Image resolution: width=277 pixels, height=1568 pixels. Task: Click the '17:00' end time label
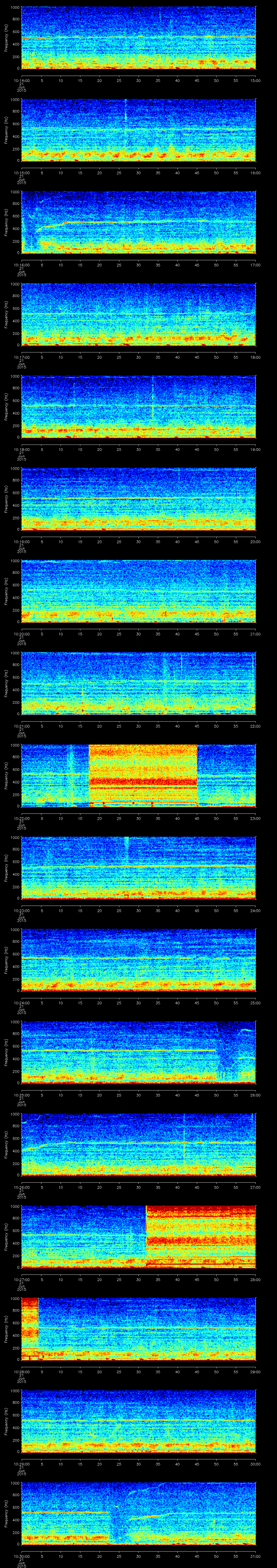[255, 264]
